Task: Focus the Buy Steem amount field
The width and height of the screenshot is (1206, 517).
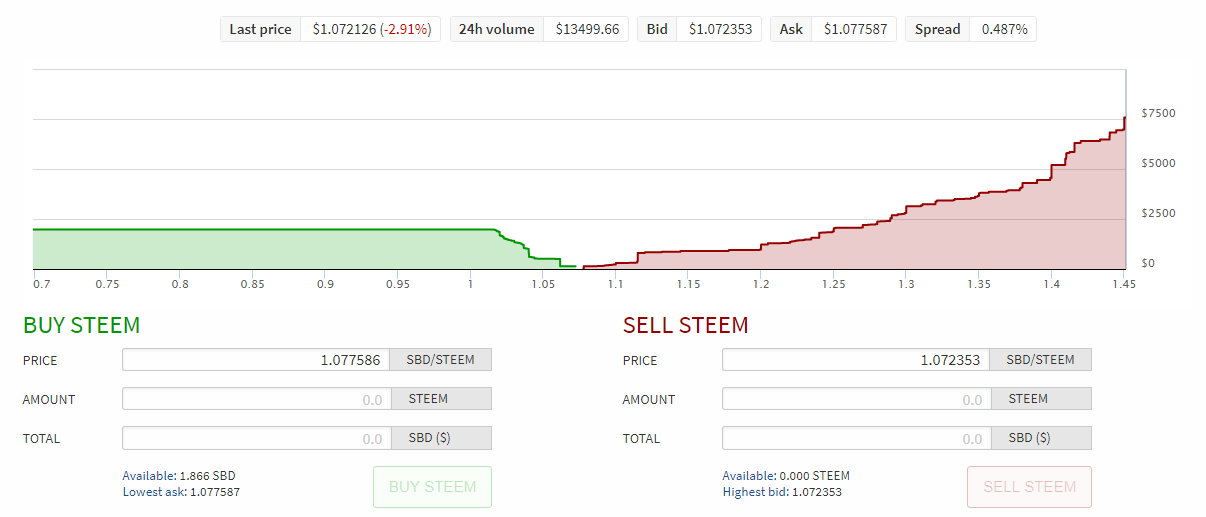Action: (x=256, y=399)
